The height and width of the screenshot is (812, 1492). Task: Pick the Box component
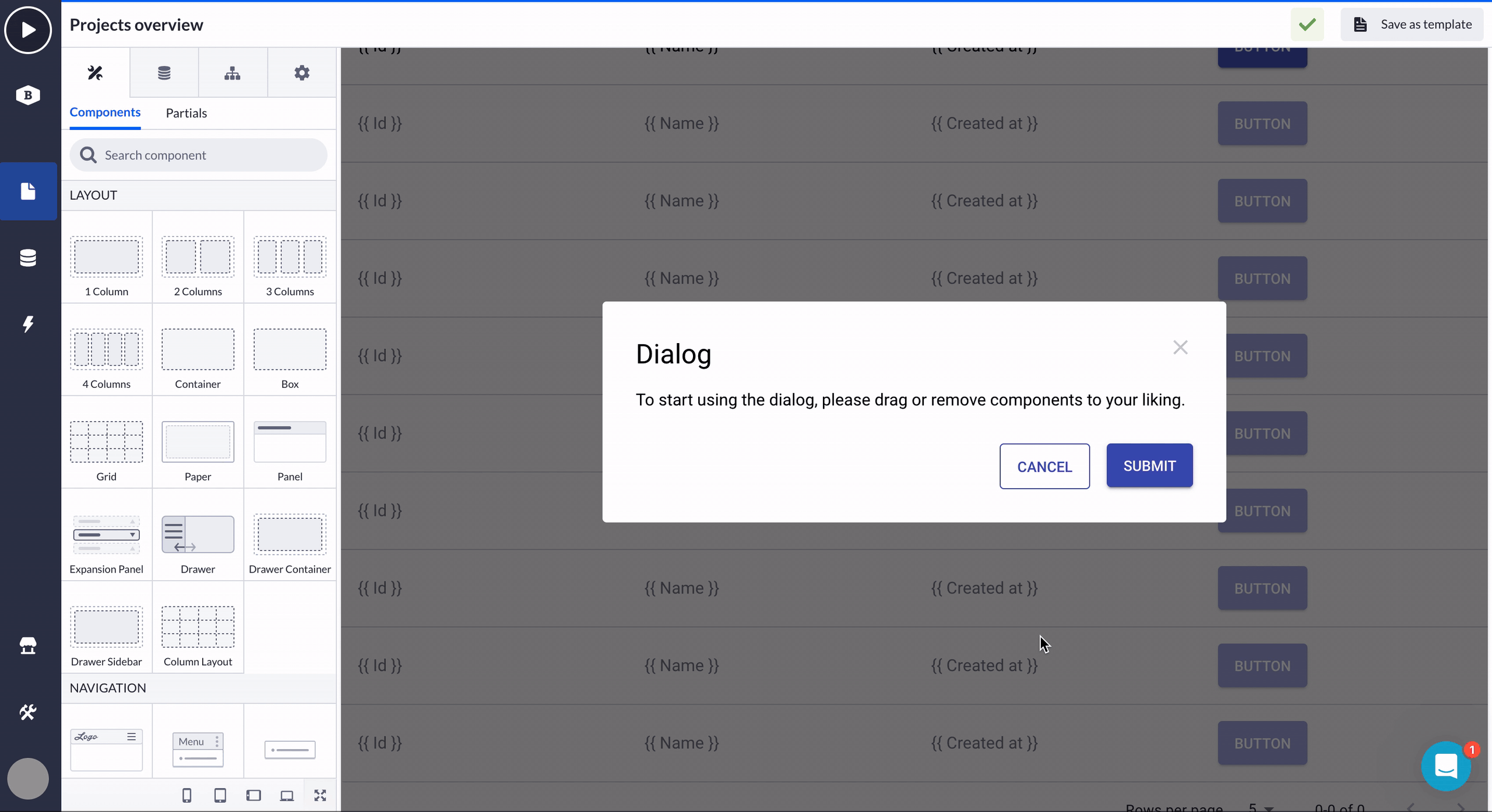290,349
